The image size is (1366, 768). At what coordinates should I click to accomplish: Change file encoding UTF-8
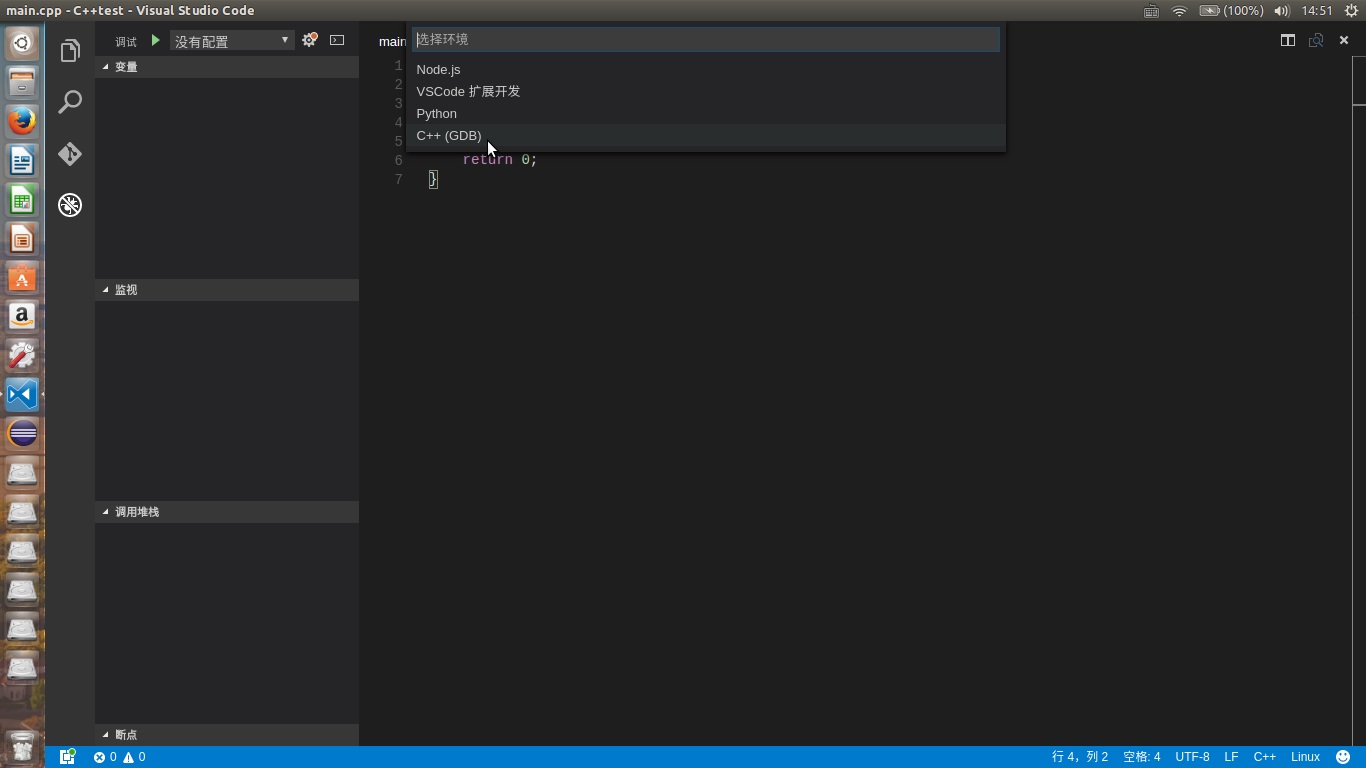pos(1192,757)
